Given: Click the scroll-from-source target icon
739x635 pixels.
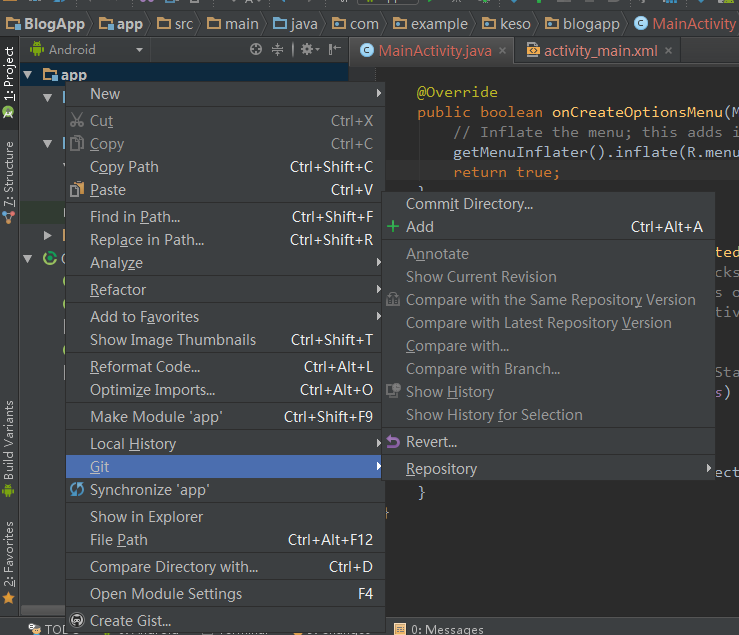Looking at the screenshot, I should [256, 49].
